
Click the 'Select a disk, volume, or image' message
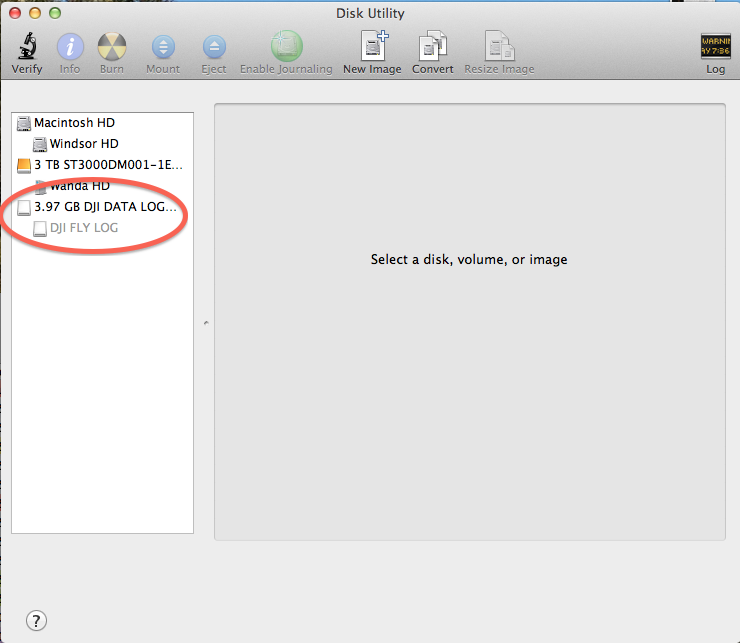click(x=469, y=259)
